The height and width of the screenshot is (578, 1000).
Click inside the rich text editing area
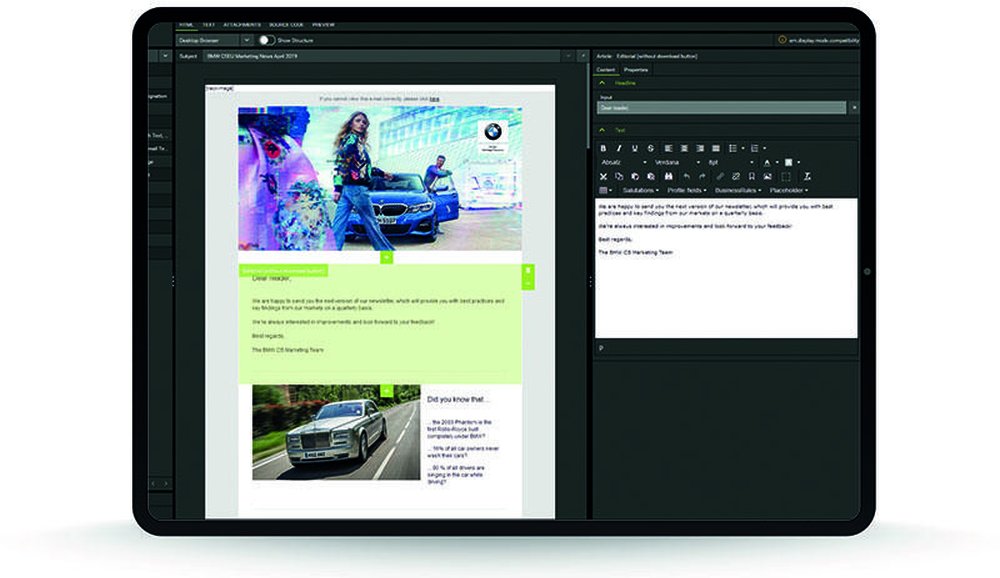click(x=726, y=268)
